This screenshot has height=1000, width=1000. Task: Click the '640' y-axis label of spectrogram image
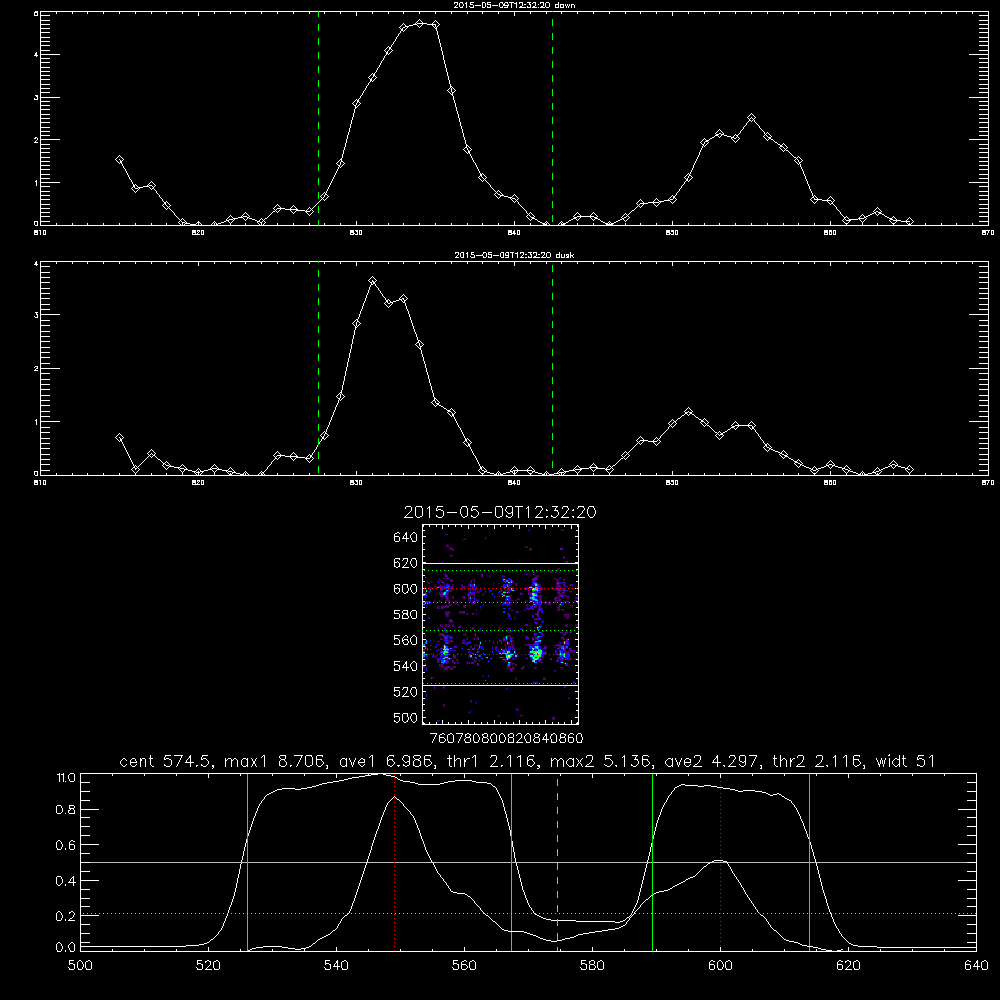click(406, 537)
